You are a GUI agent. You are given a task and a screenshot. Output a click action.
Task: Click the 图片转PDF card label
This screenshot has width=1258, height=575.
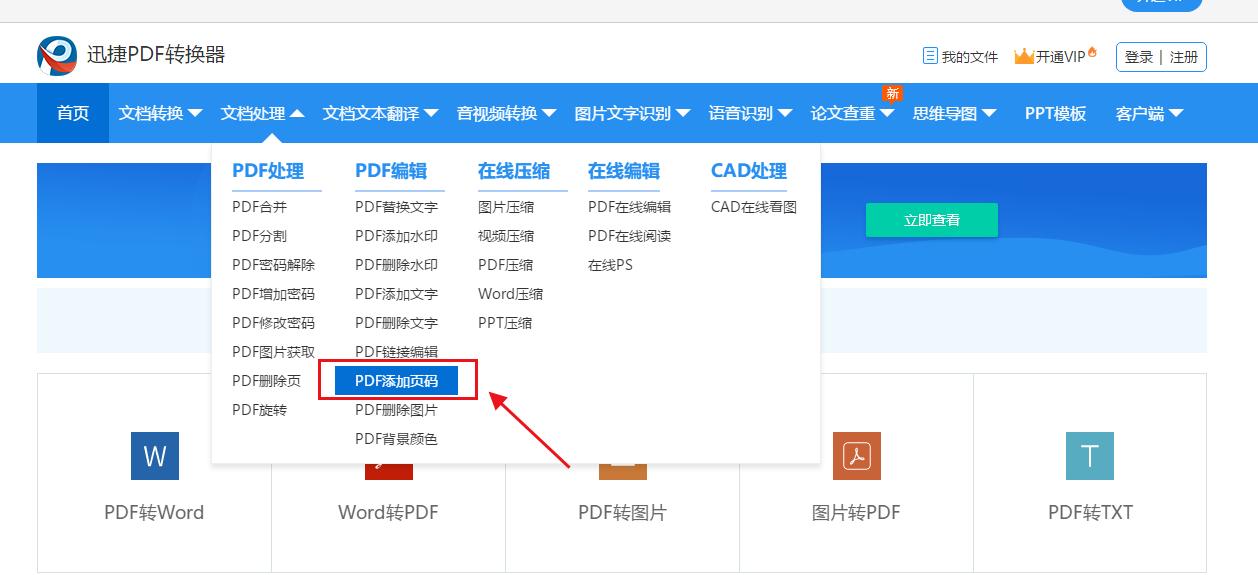click(x=856, y=512)
